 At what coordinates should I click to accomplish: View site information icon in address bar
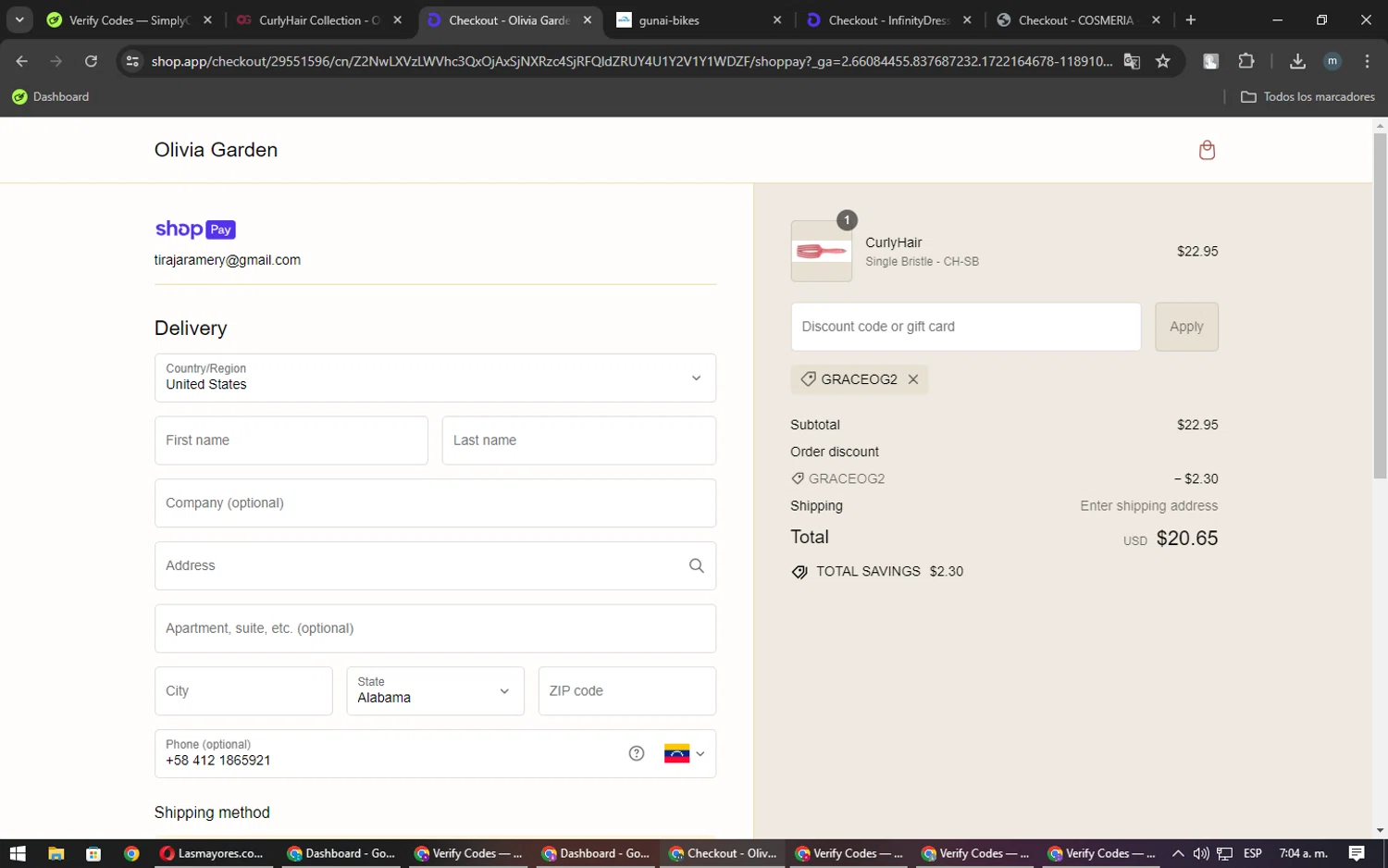(x=132, y=61)
